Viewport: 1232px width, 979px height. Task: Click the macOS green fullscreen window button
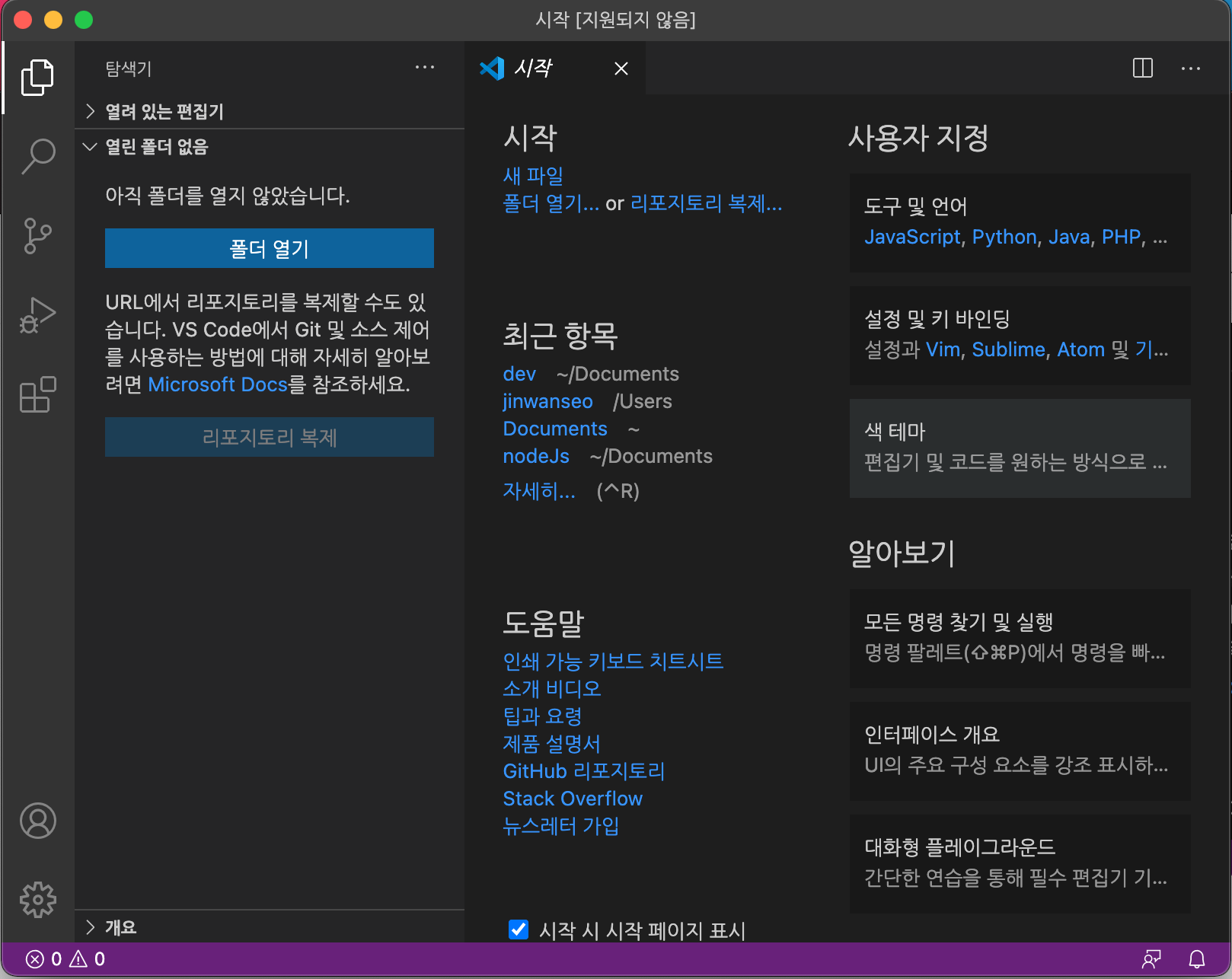(84, 20)
